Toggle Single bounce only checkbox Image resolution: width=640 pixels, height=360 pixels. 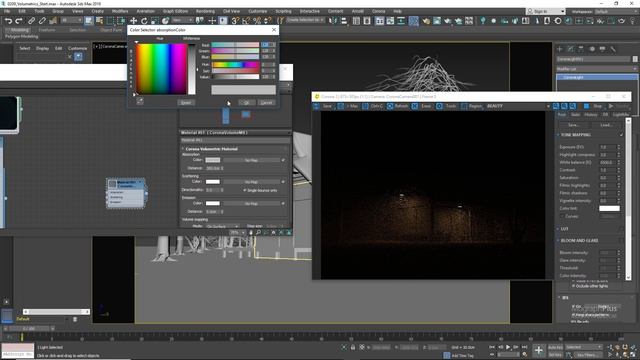245,190
